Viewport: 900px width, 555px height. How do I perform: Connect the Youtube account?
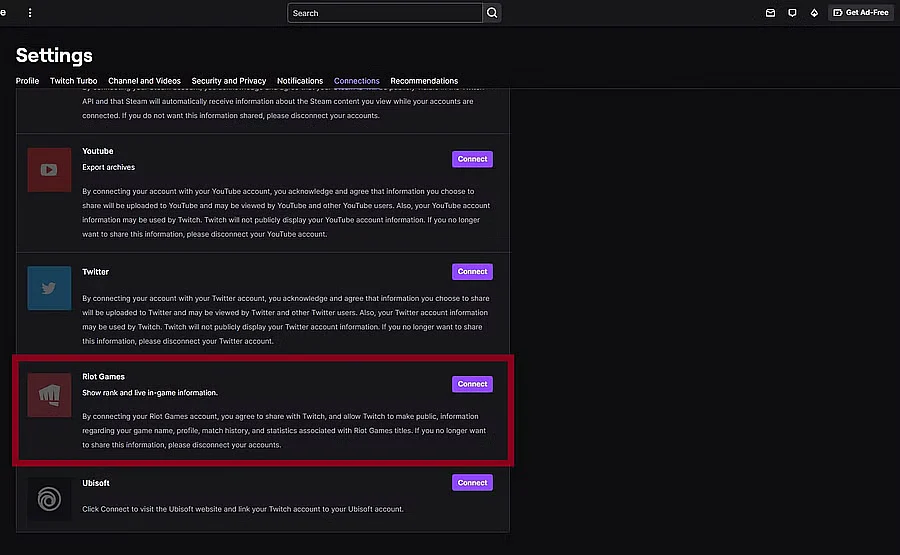tap(472, 159)
